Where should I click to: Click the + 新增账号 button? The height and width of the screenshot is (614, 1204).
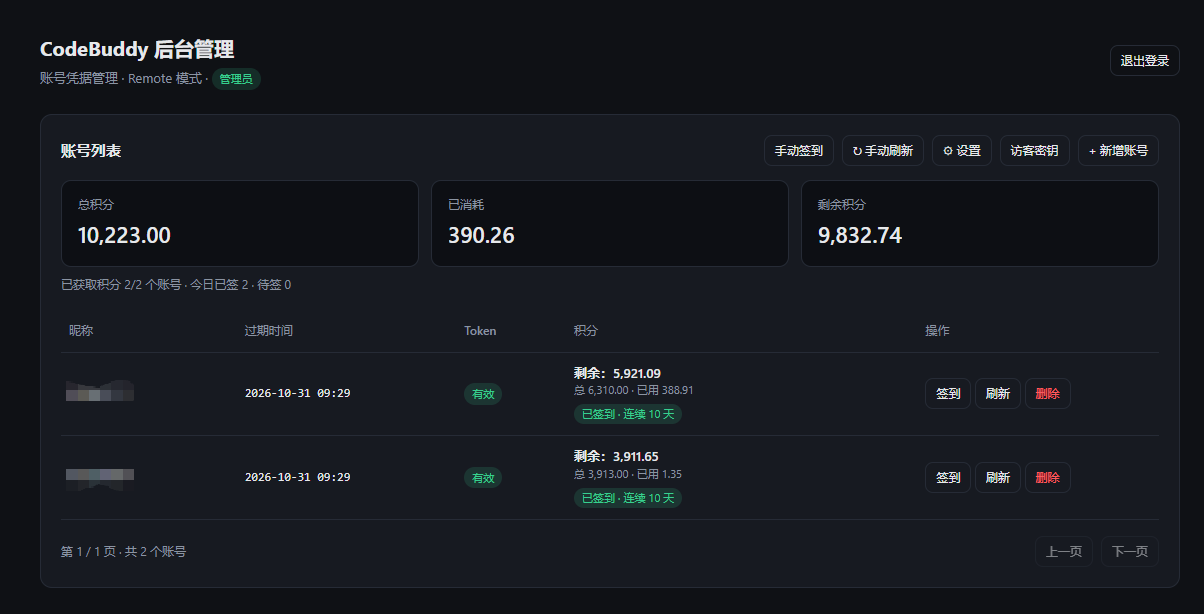point(1118,151)
